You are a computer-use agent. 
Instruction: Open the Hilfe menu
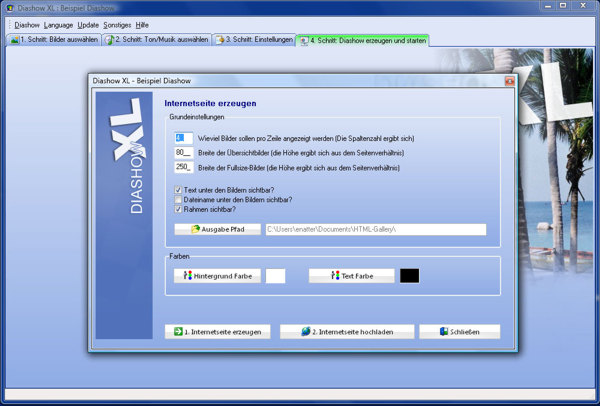[142, 25]
